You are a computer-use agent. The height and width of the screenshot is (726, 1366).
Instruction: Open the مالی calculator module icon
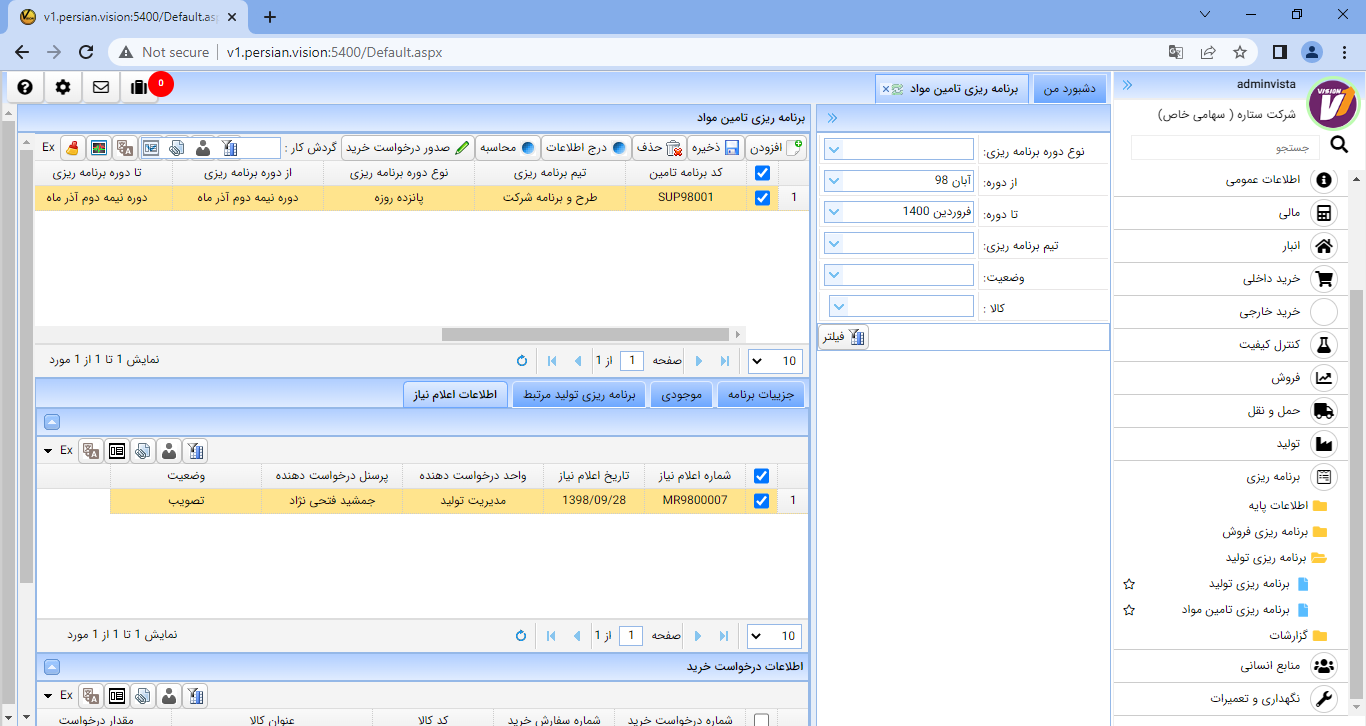tap(1324, 213)
